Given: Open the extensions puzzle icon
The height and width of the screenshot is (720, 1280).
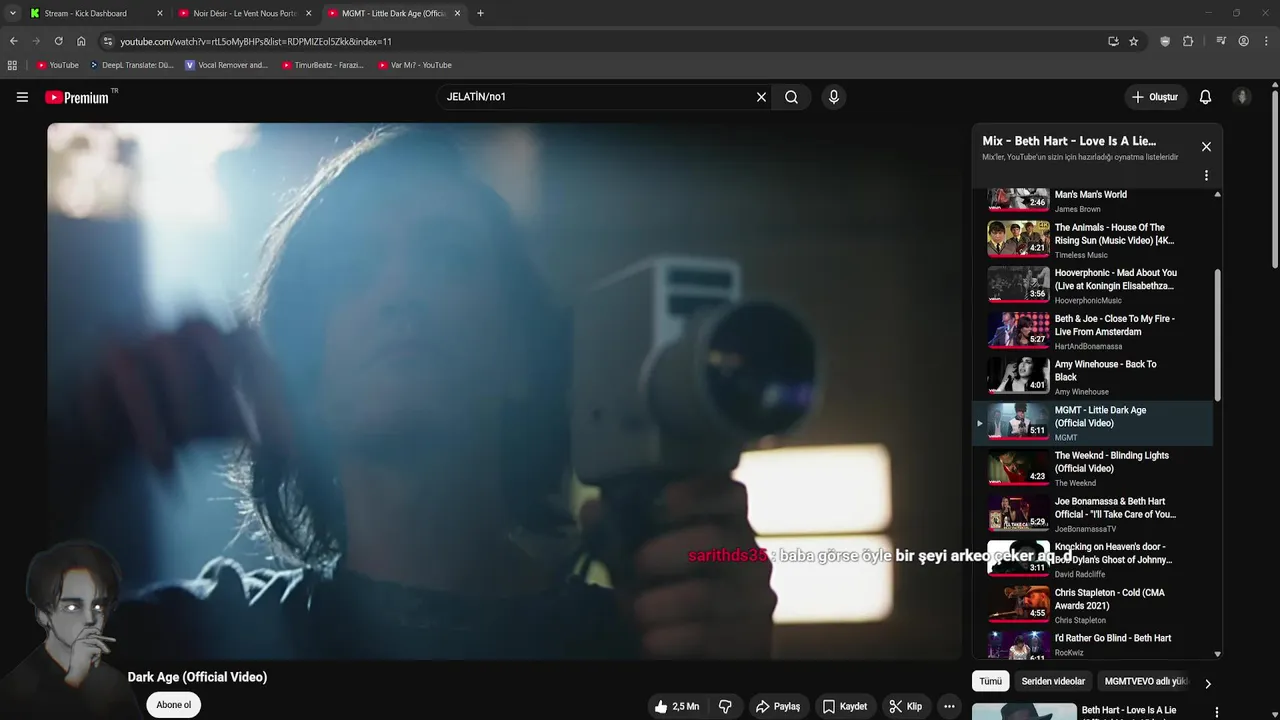Looking at the screenshot, I should (1188, 41).
